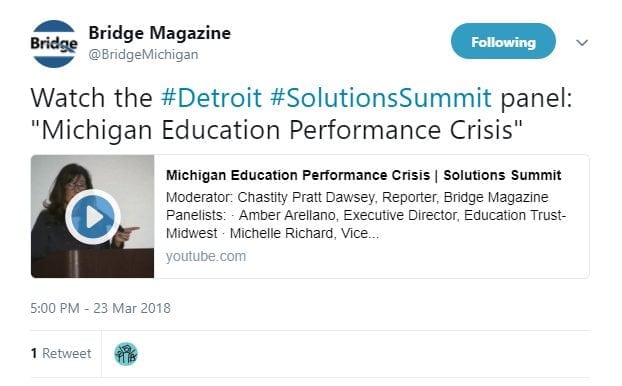This screenshot has width=622, height=386.
Task: Open the 5:00 PM - 23 Mar 2018 timestamp
Action: tap(100, 308)
